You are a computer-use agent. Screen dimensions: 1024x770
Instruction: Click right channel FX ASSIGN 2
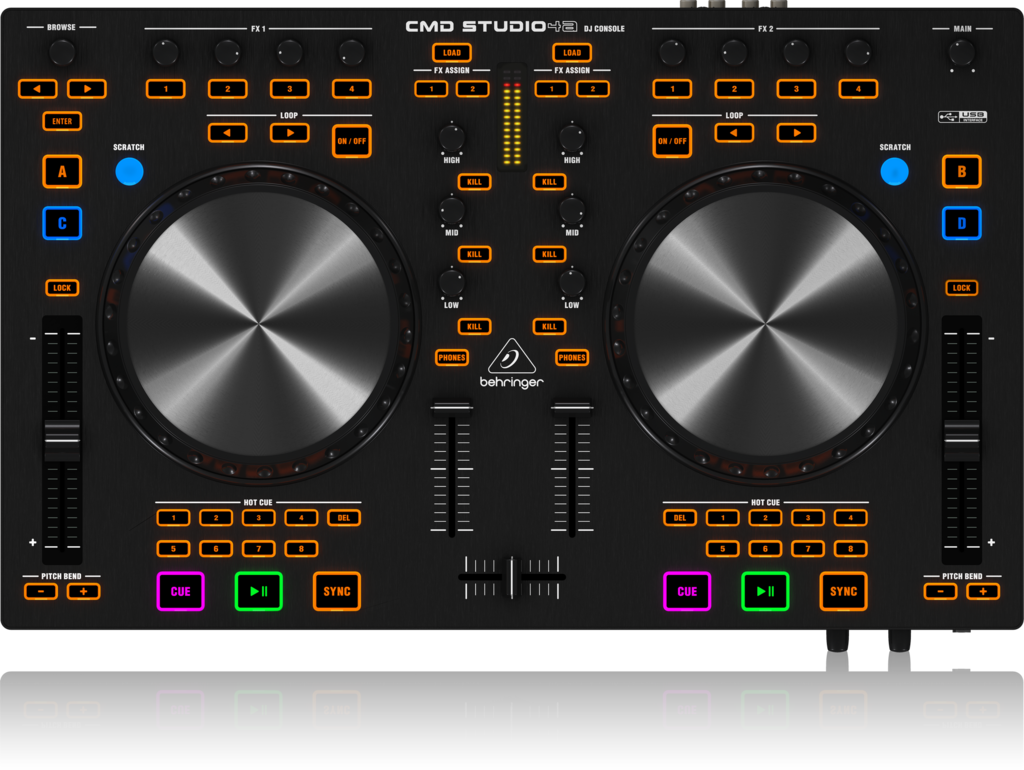click(593, 89)
